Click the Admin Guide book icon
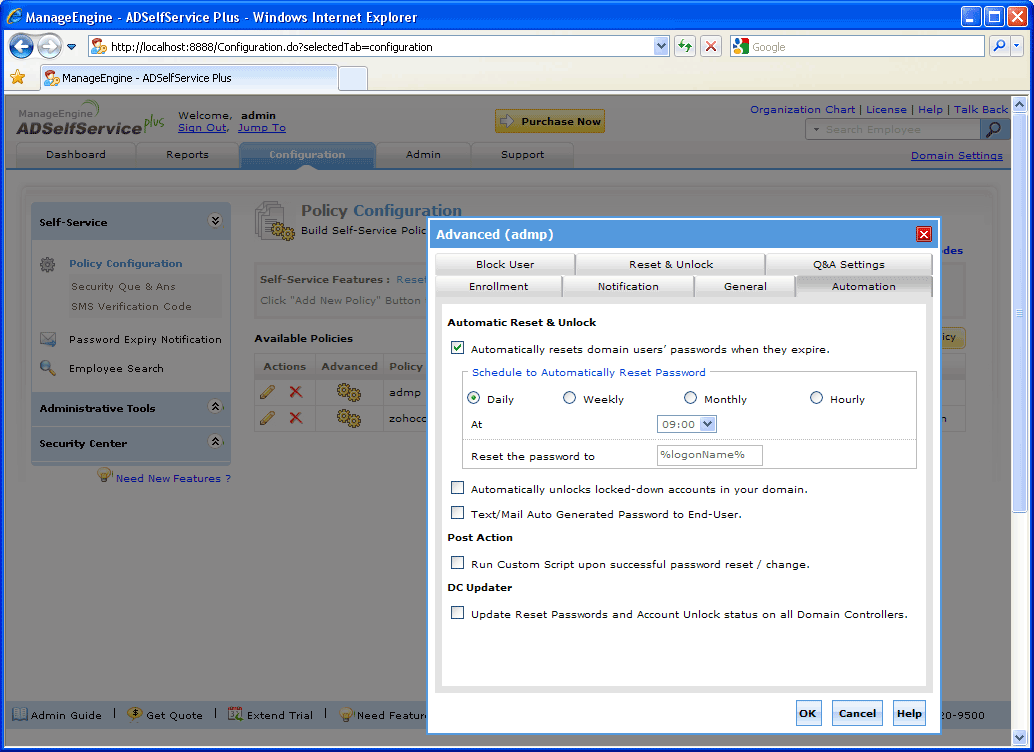This screenshot has height=752, width=1034. tap(20, 714)
